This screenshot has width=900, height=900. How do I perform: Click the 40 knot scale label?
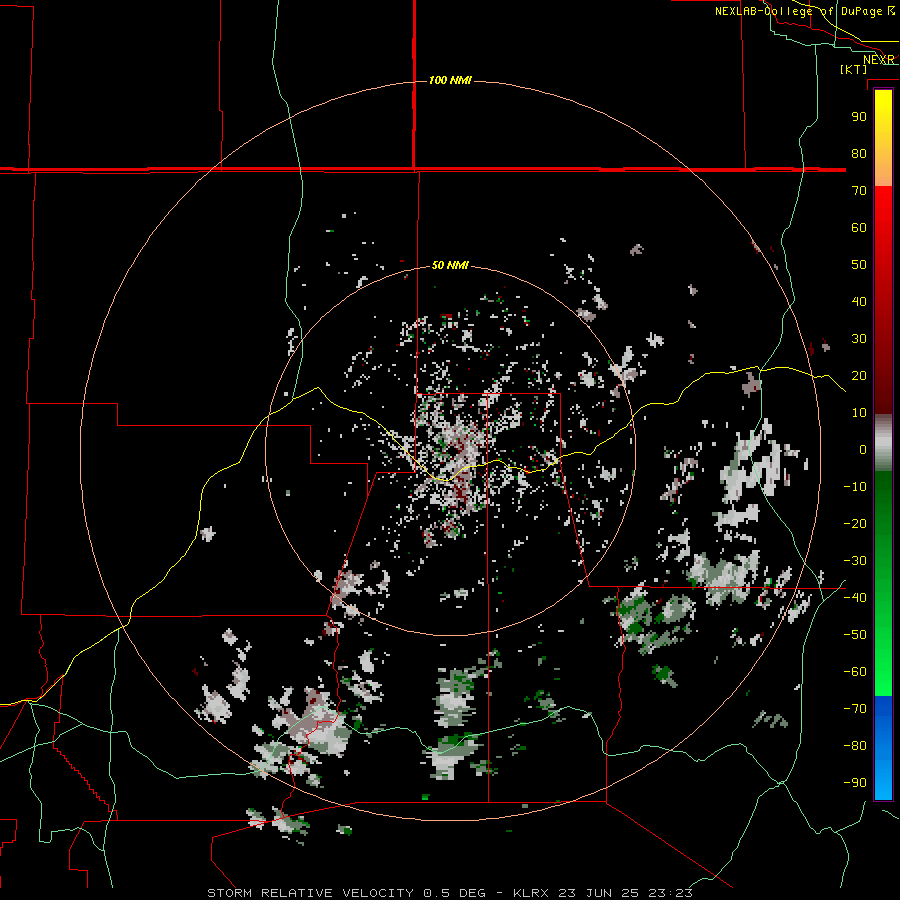click(859, 302)
